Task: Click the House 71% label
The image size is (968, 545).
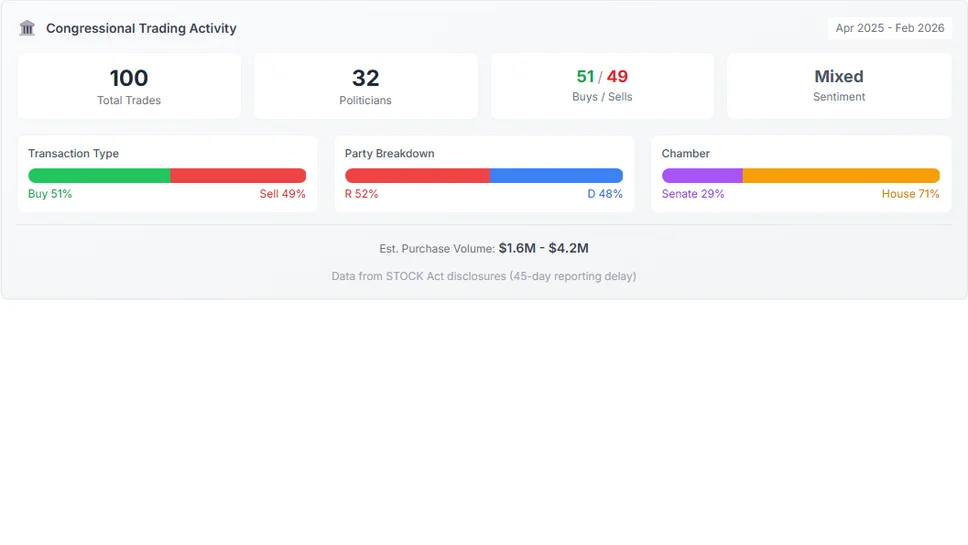Action: tap(910, 194)
